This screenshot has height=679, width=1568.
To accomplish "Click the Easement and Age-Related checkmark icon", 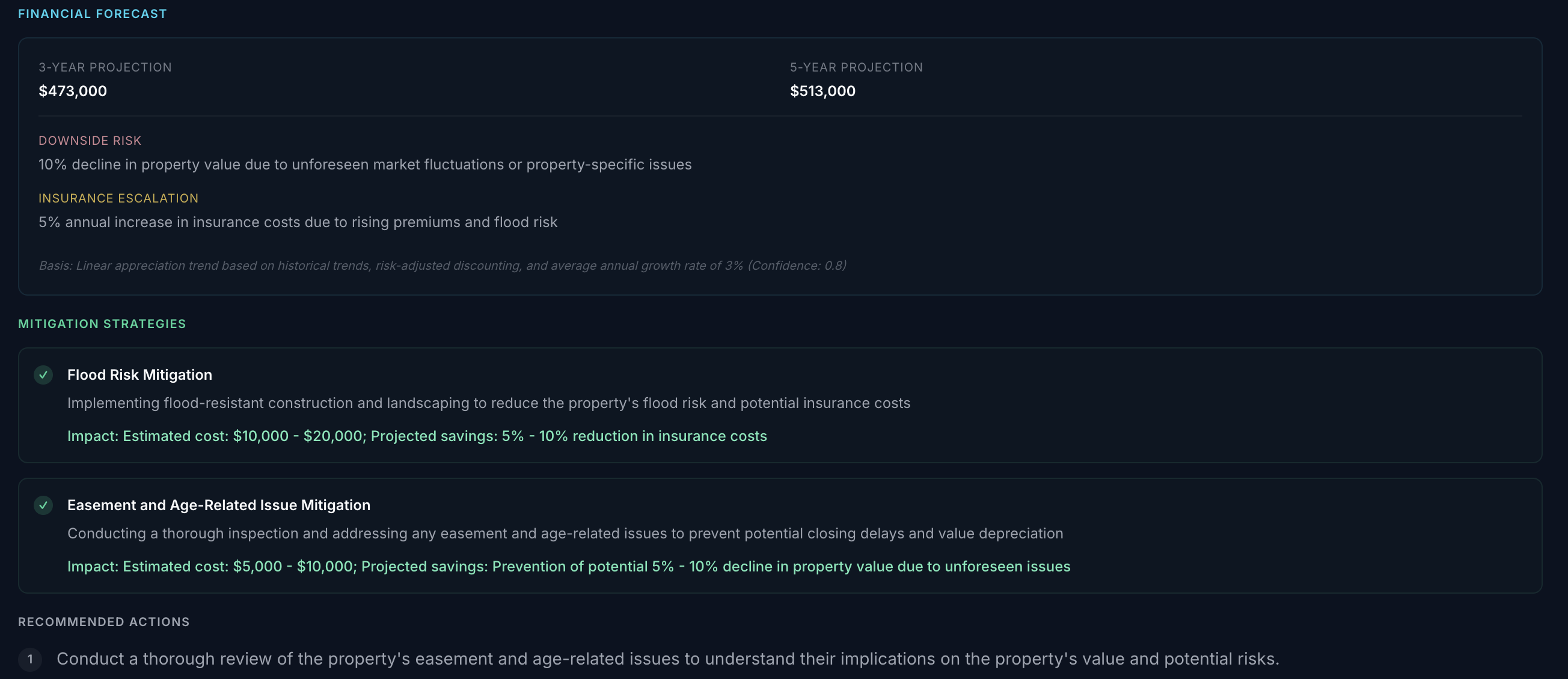I will coord(43,505).
